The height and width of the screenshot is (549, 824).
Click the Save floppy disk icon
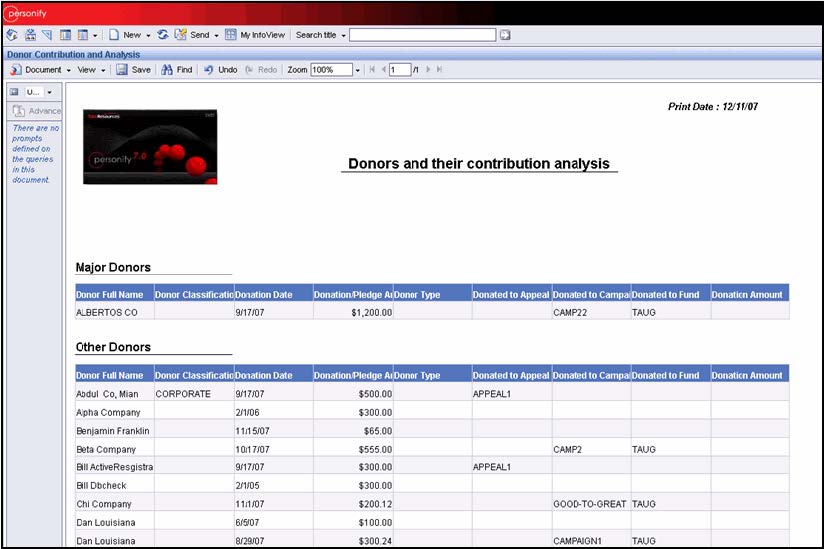click(x=122, y=69)
